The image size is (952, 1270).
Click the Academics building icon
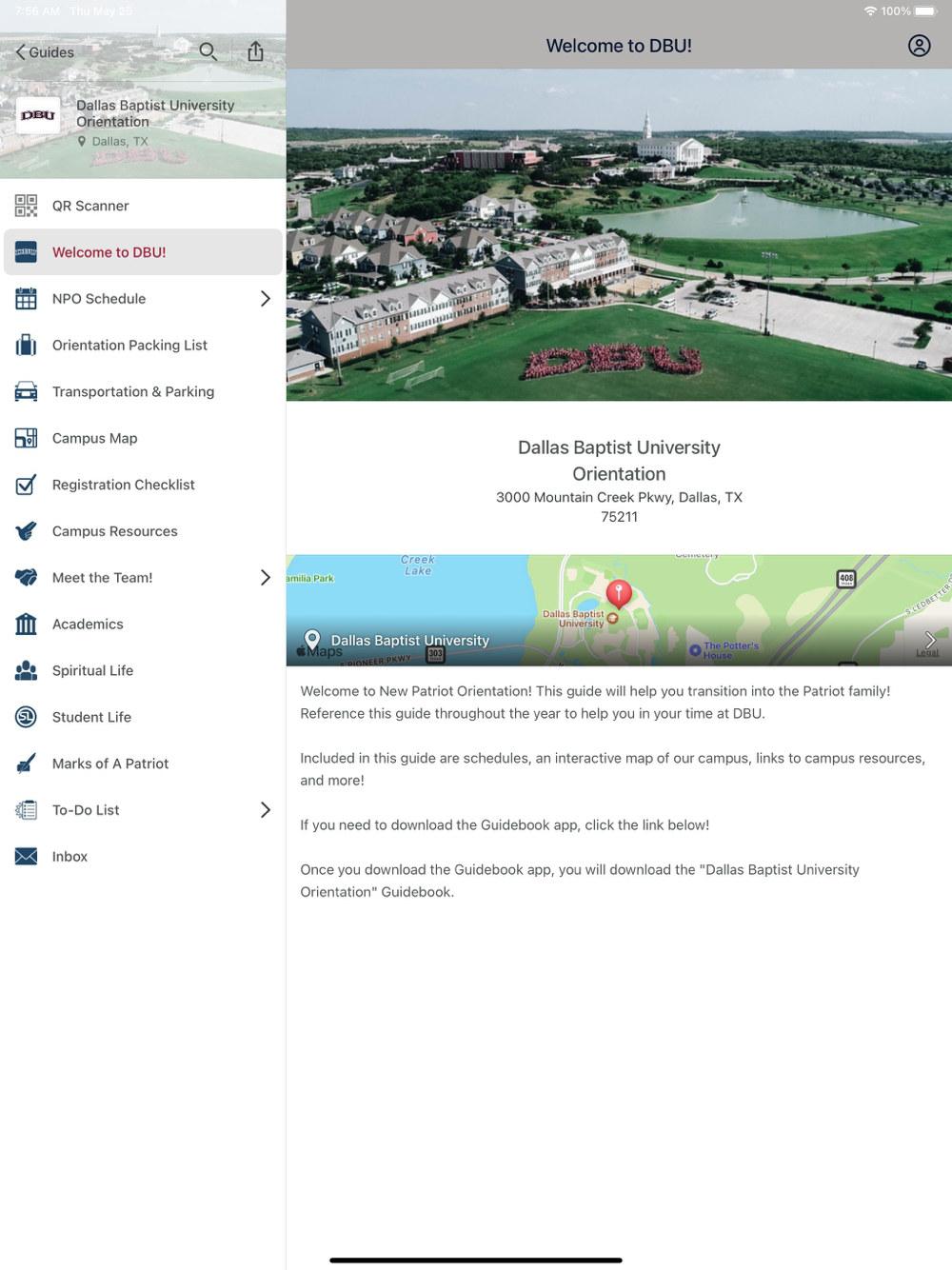click(27, 625)
